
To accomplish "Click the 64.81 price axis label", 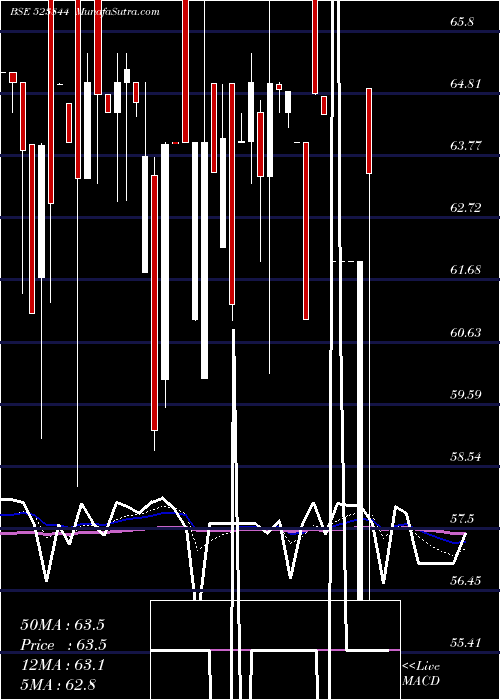I will pos(466,83).
